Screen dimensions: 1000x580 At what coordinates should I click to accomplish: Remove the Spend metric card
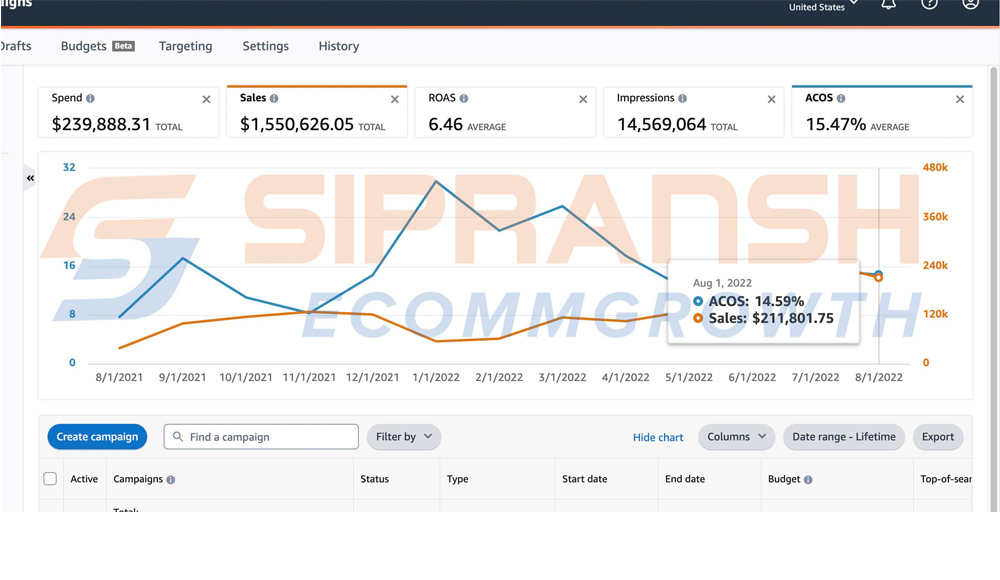click(206, 100)
